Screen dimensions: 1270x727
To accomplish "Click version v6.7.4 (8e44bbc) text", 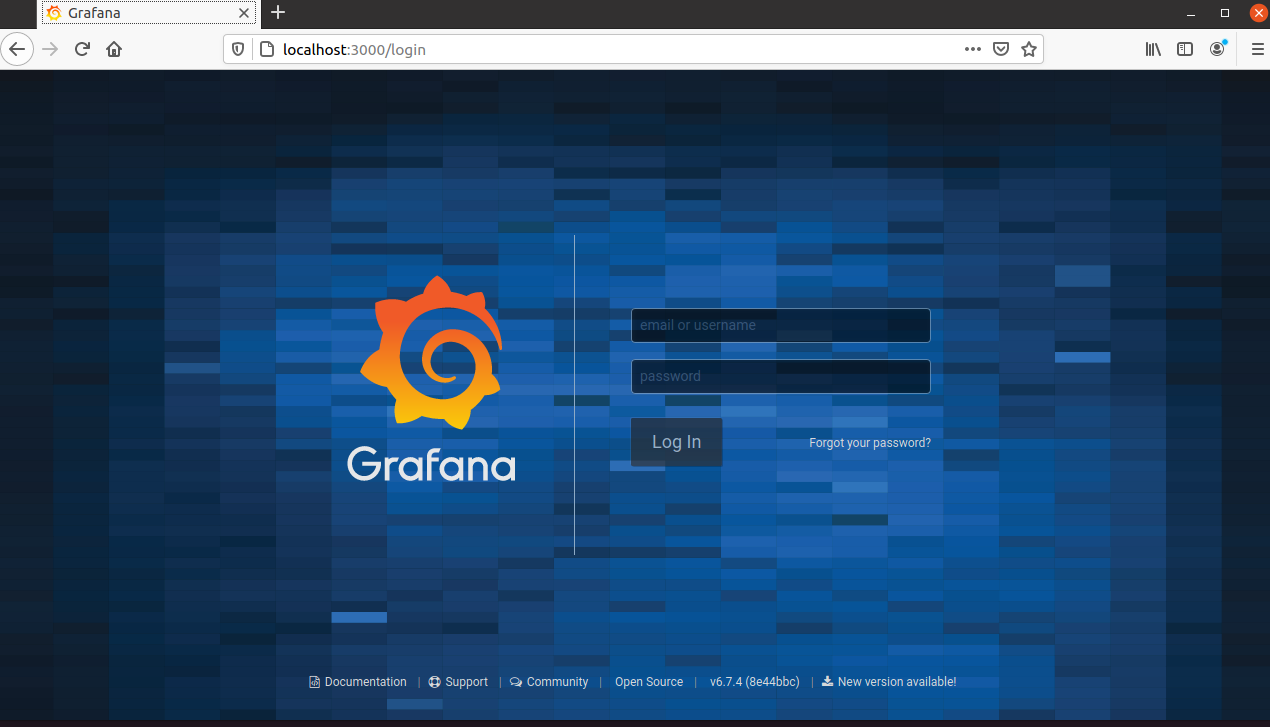I will [x=755, y=682].
